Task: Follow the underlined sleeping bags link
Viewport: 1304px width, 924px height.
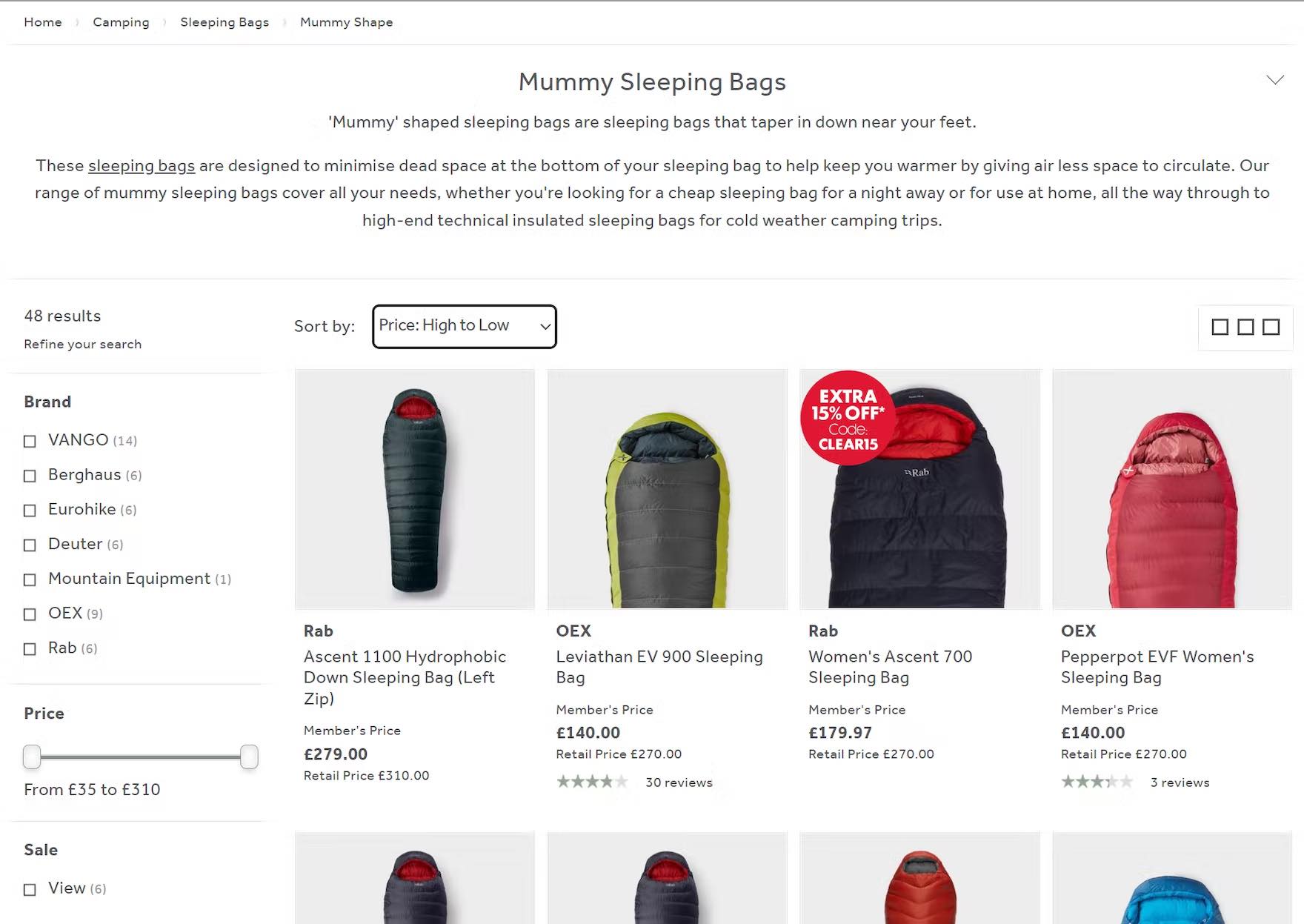Action: click(142, 165)
